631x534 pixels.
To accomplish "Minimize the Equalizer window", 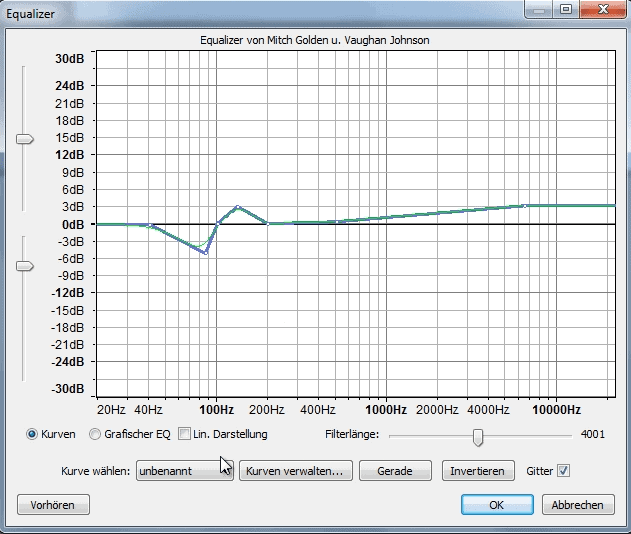I will (x=539, y=9).
